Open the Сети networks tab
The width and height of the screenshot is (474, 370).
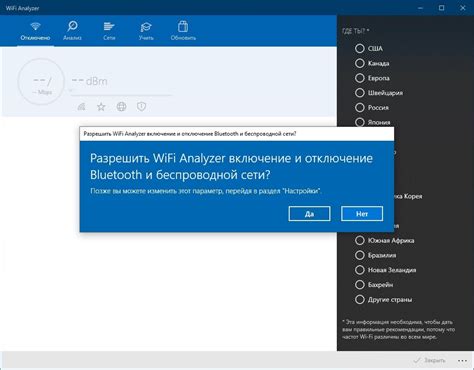click(x=109, y=31)
